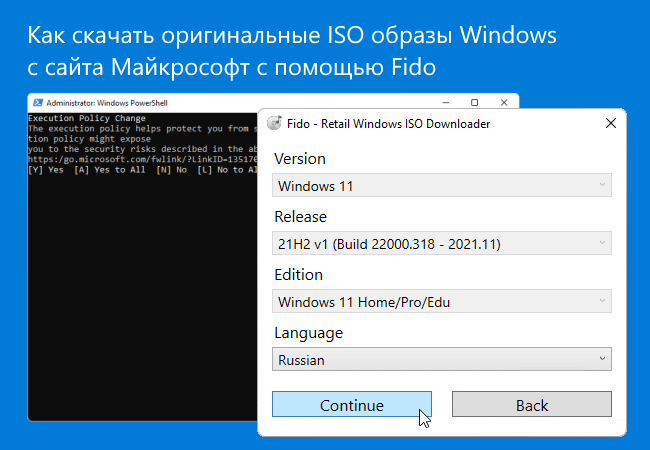Image resolution: width=650 pixels, height=450 pixels.
Task: Click the 'Release' label in Fido
Action: 300,217
